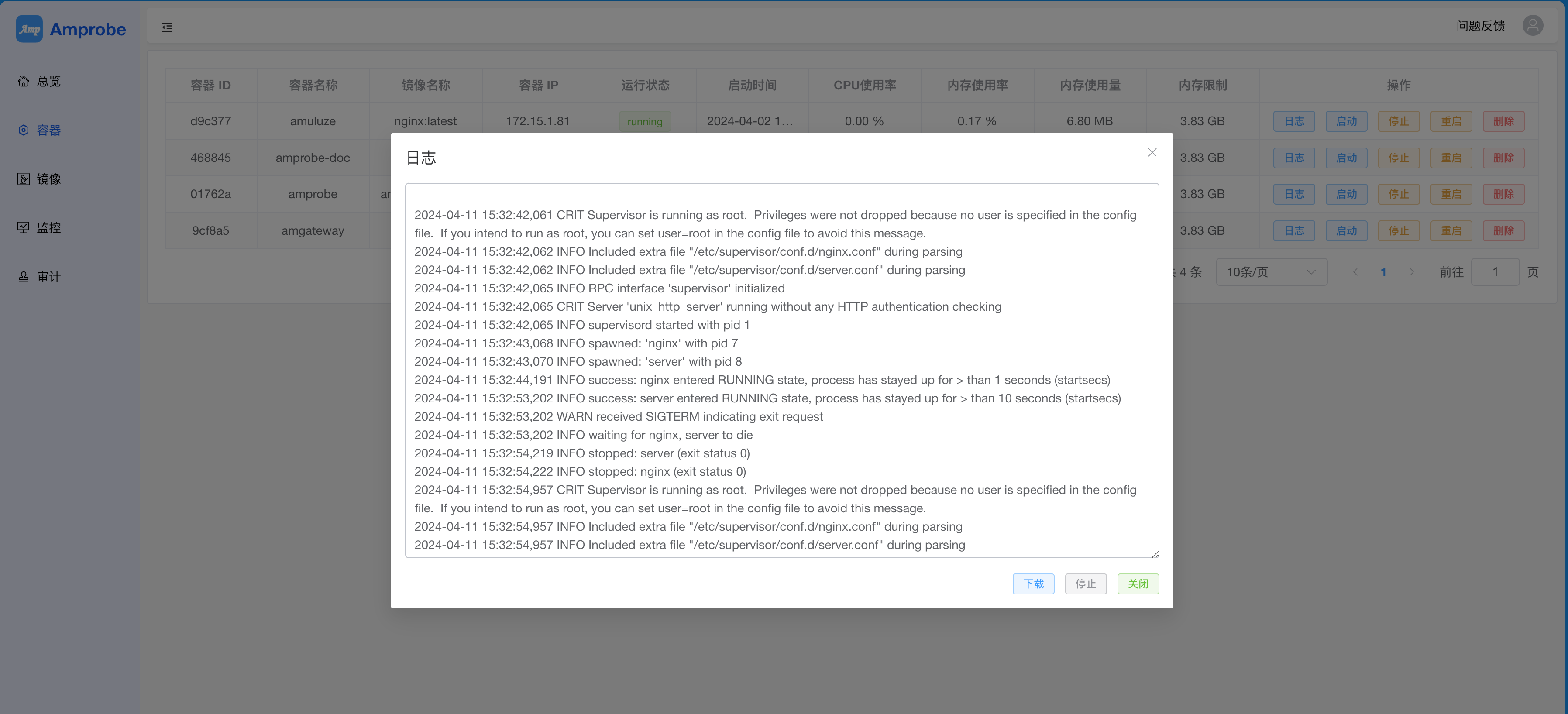Click the stamp icon beside 审计
This screenshot has height=714, width=1568.
23,276
